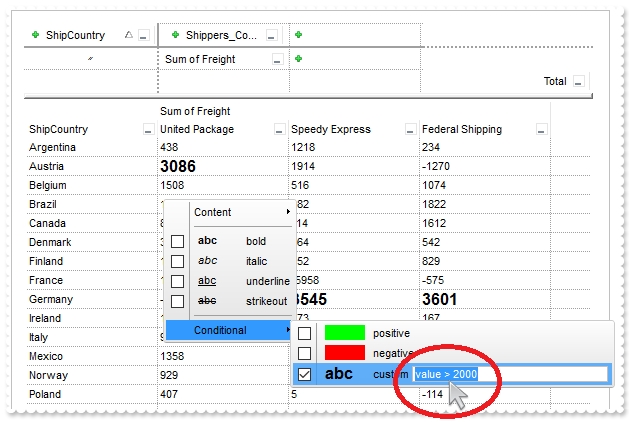Click the green plus icon beside ShipCountry
This screenshot has height=422, width=629.
coord(37,35)
